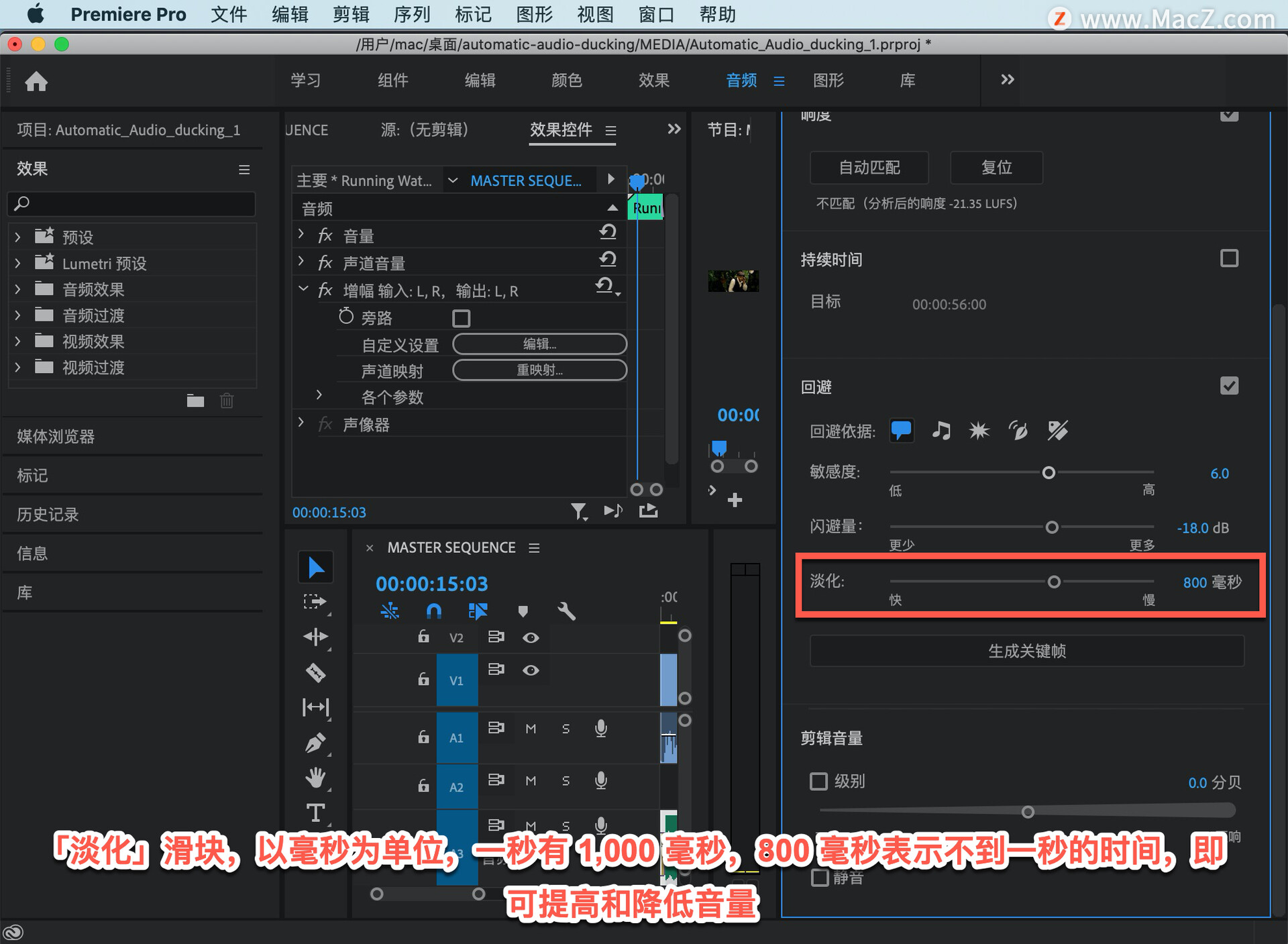Collapse the 增幅 effect properties
This screenshot has height=944, width=1288.
coord(303,289)
